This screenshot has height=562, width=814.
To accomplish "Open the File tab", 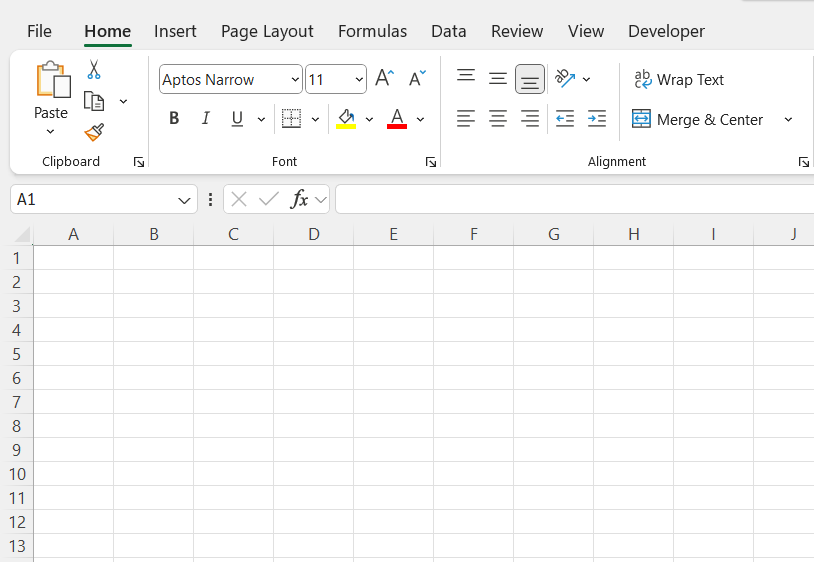I will tap(39, 31).
